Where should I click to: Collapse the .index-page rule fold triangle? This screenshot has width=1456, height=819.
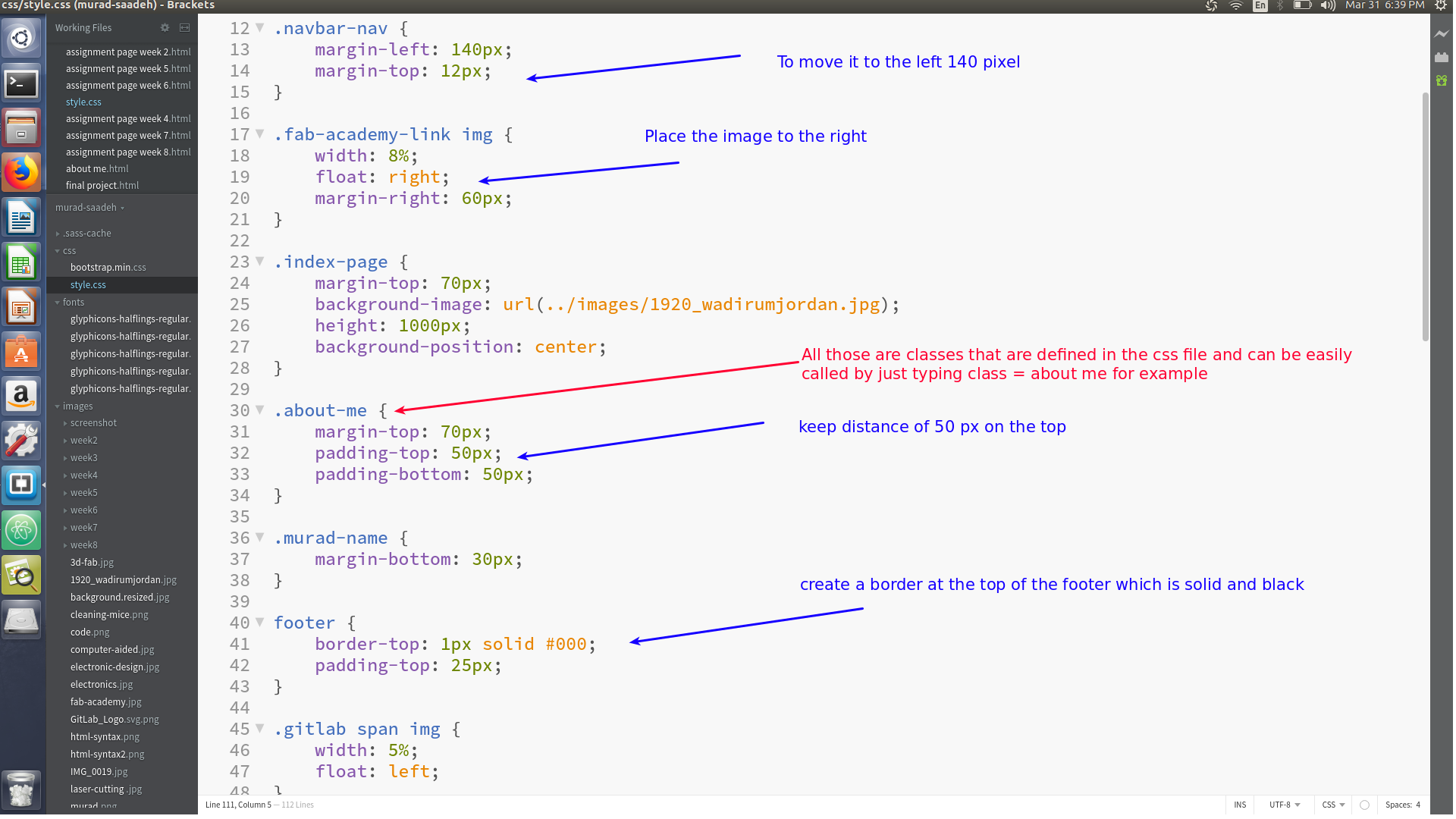260,262
